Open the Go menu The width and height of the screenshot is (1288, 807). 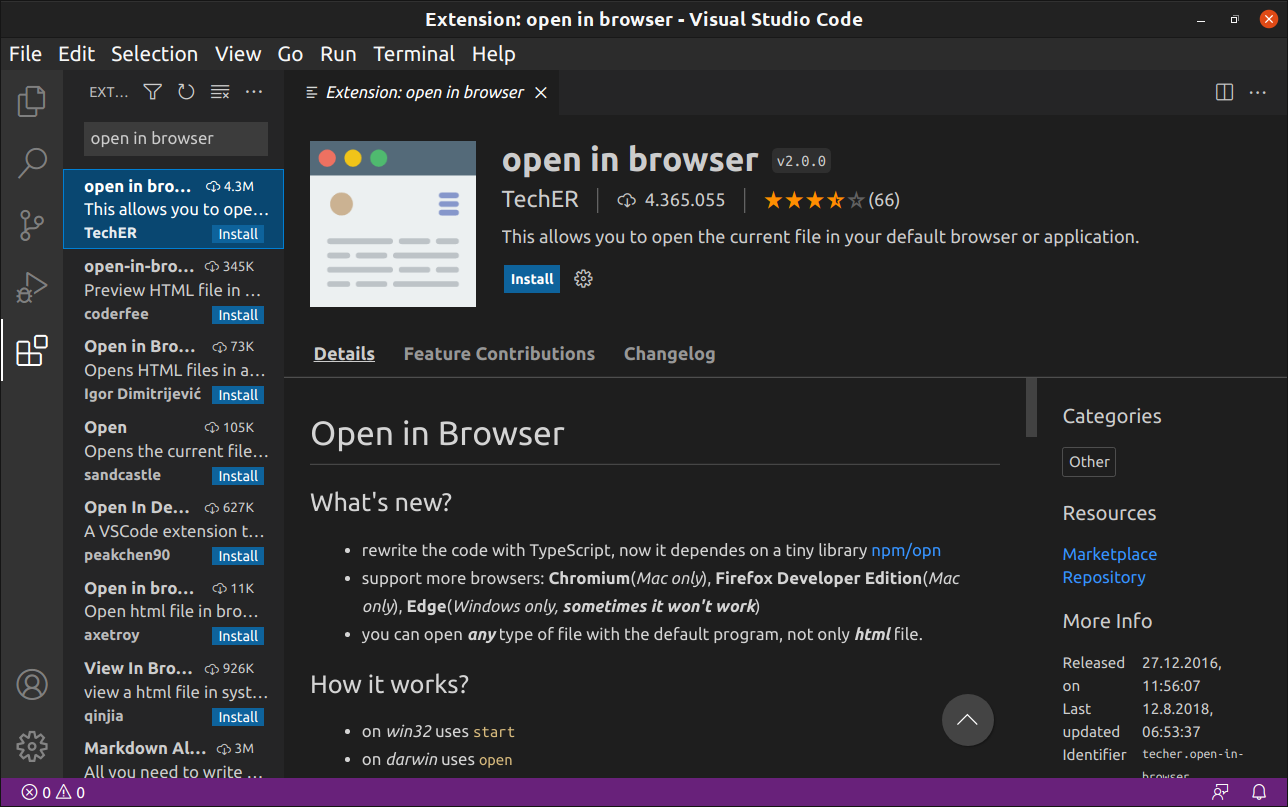pos(290,54)
